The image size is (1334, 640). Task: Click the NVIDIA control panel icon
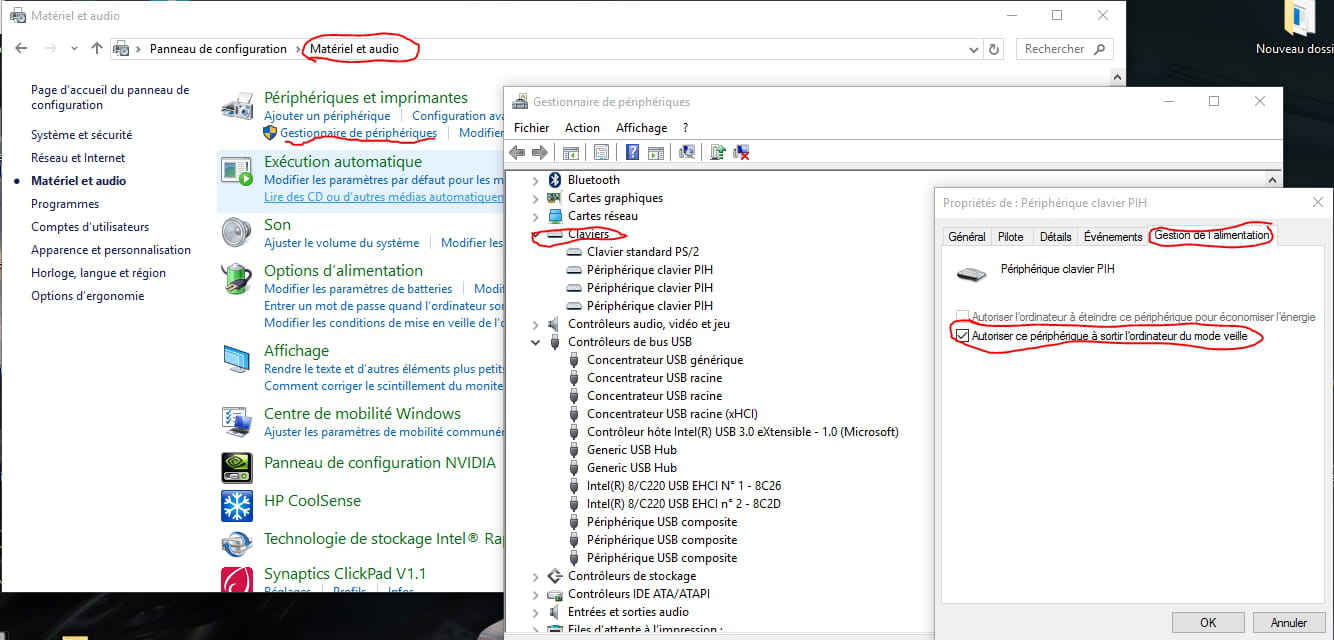[x=237, y=464]
